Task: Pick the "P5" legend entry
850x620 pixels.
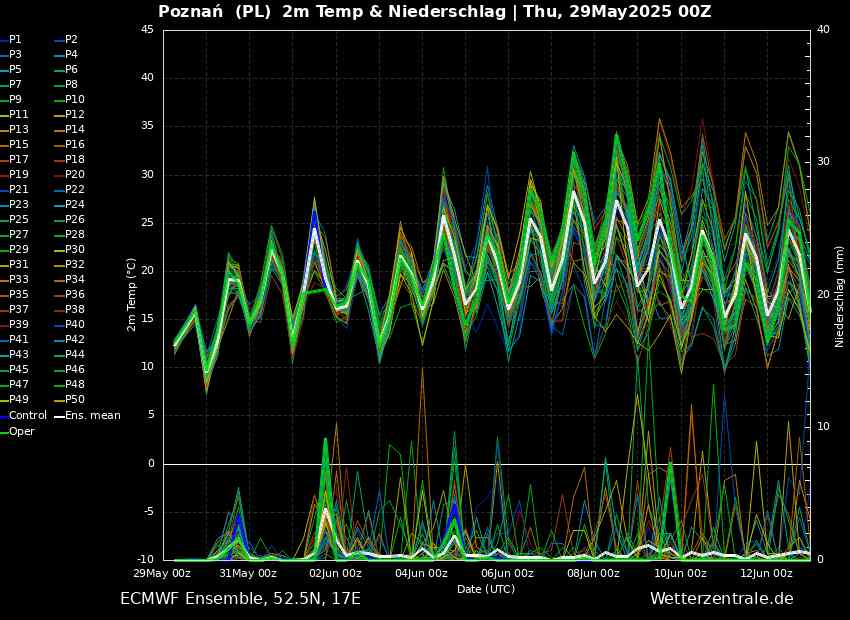Action: pyautogui.click(x=11, y=69)
